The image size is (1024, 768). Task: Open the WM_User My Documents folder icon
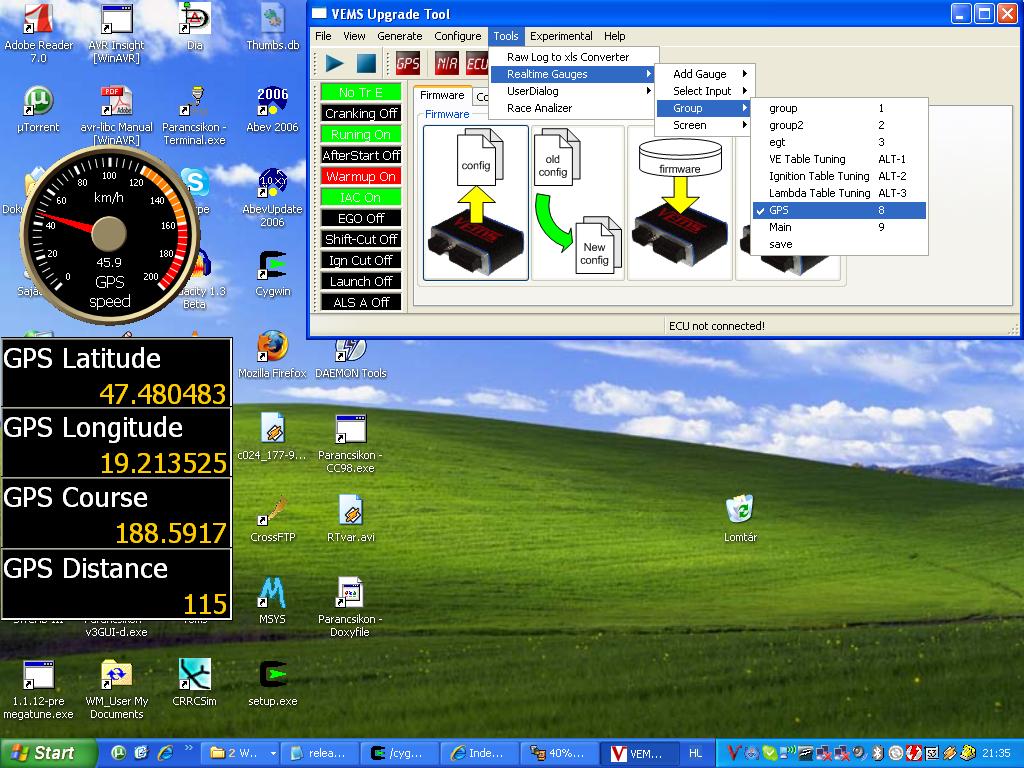(116, 690)
